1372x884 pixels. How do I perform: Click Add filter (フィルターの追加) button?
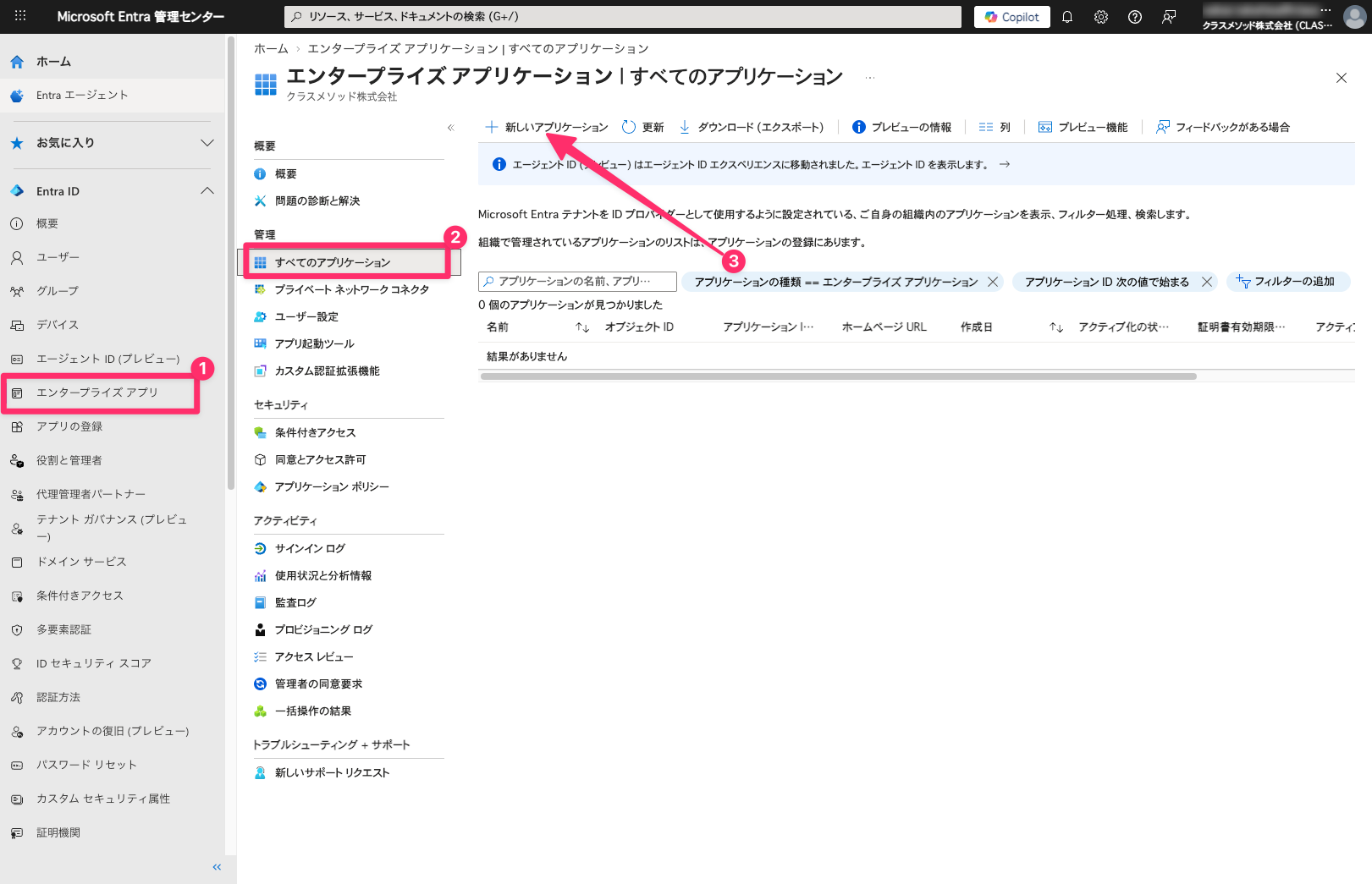pos(1286,282)
